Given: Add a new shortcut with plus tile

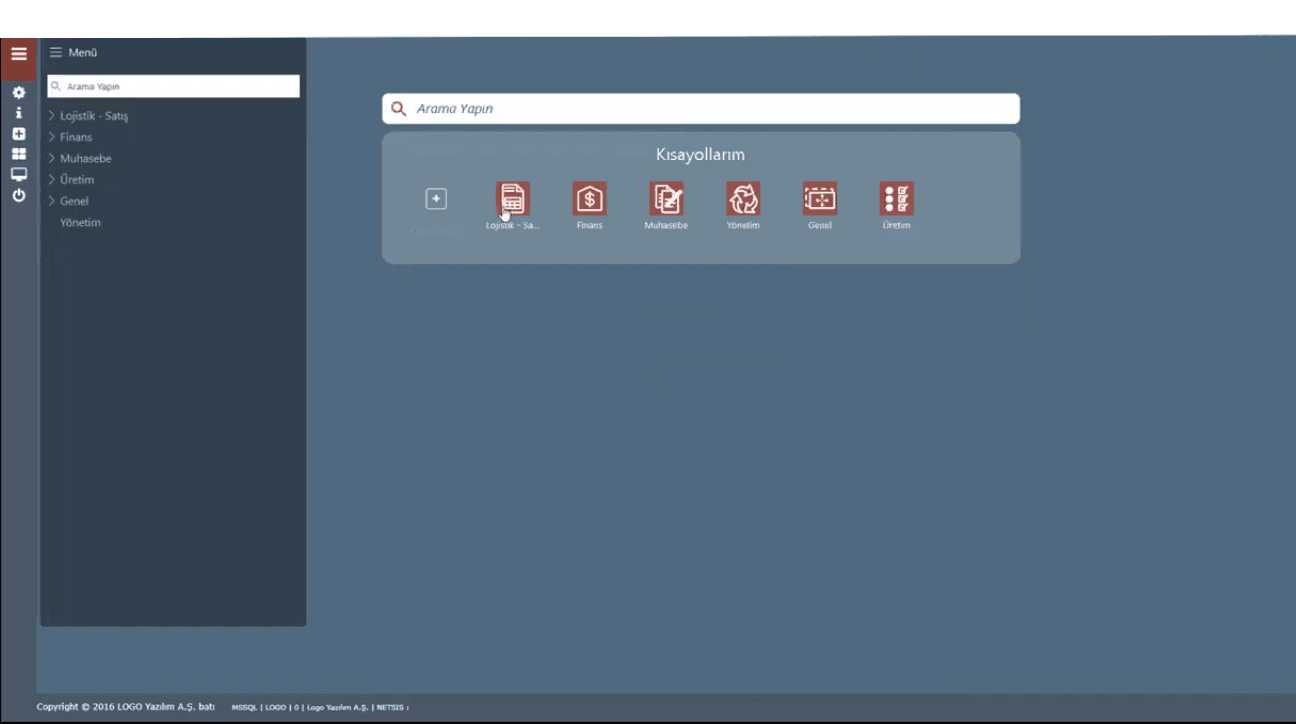Looking at the screenshot, I should pos(436,199).
